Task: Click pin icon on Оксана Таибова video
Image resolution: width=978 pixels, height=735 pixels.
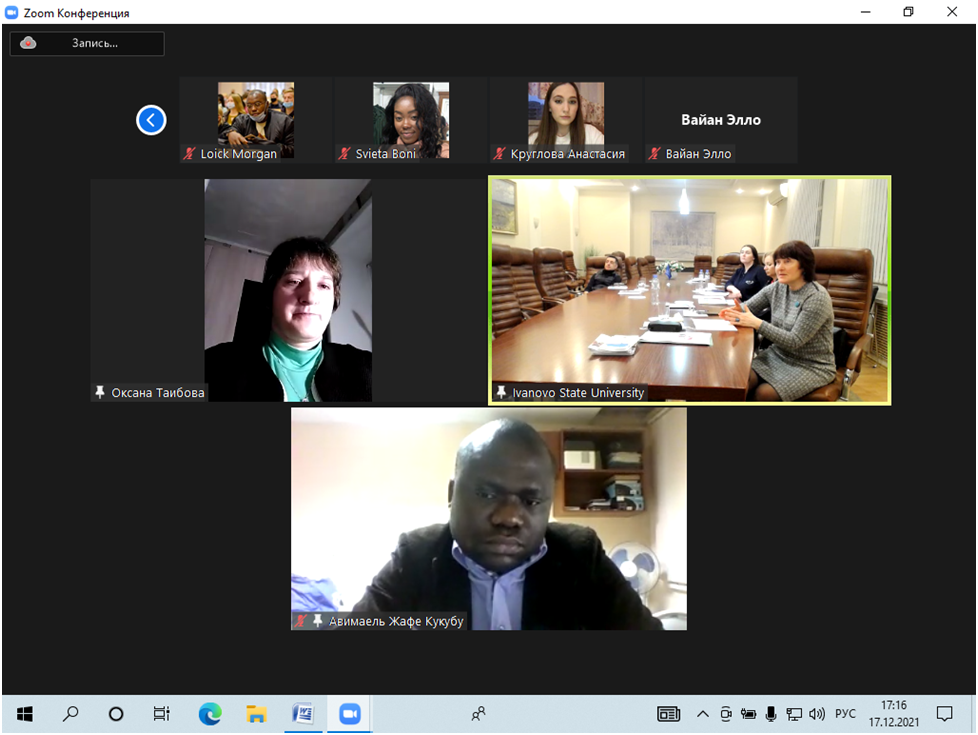Action: tap(100, 393)
